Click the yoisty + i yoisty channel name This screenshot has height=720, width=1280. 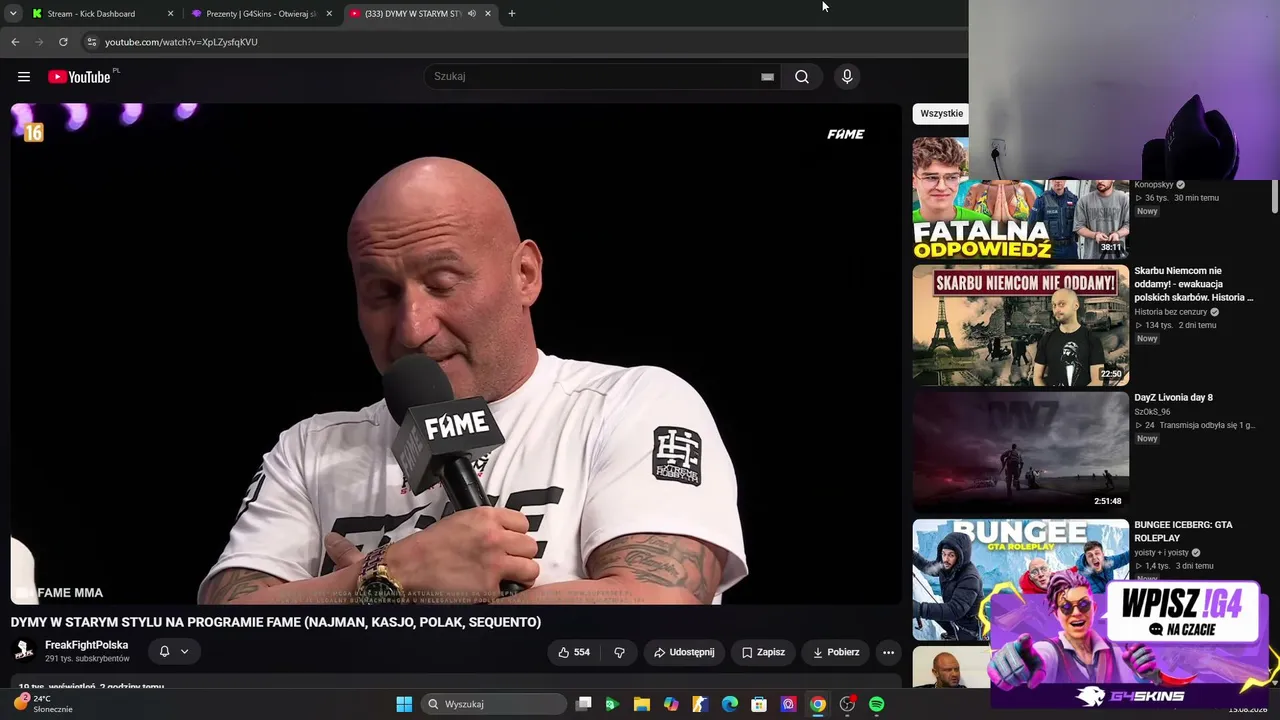pyautogui.click(x=1161, y=553)
